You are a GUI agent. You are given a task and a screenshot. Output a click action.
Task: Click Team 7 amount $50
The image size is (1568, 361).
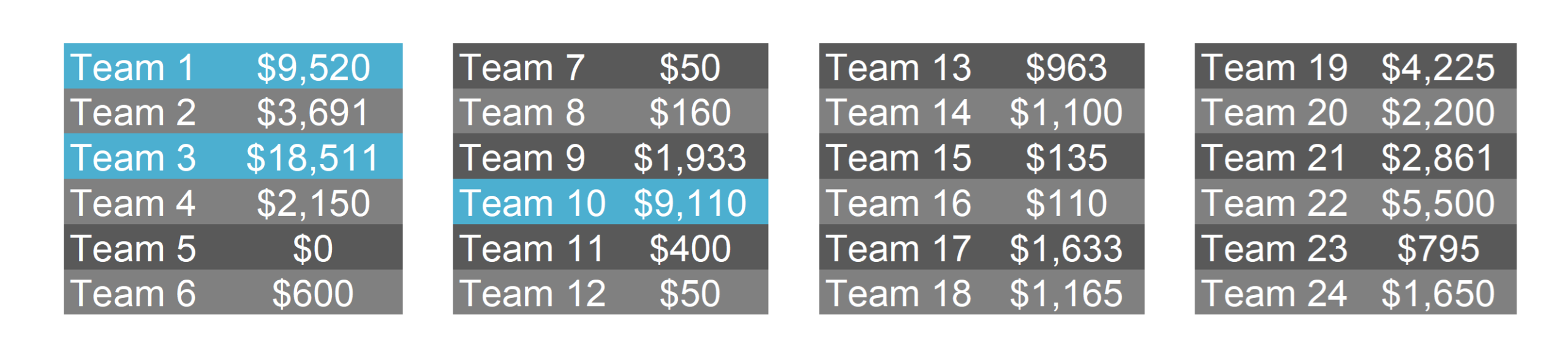click(690, 67)
